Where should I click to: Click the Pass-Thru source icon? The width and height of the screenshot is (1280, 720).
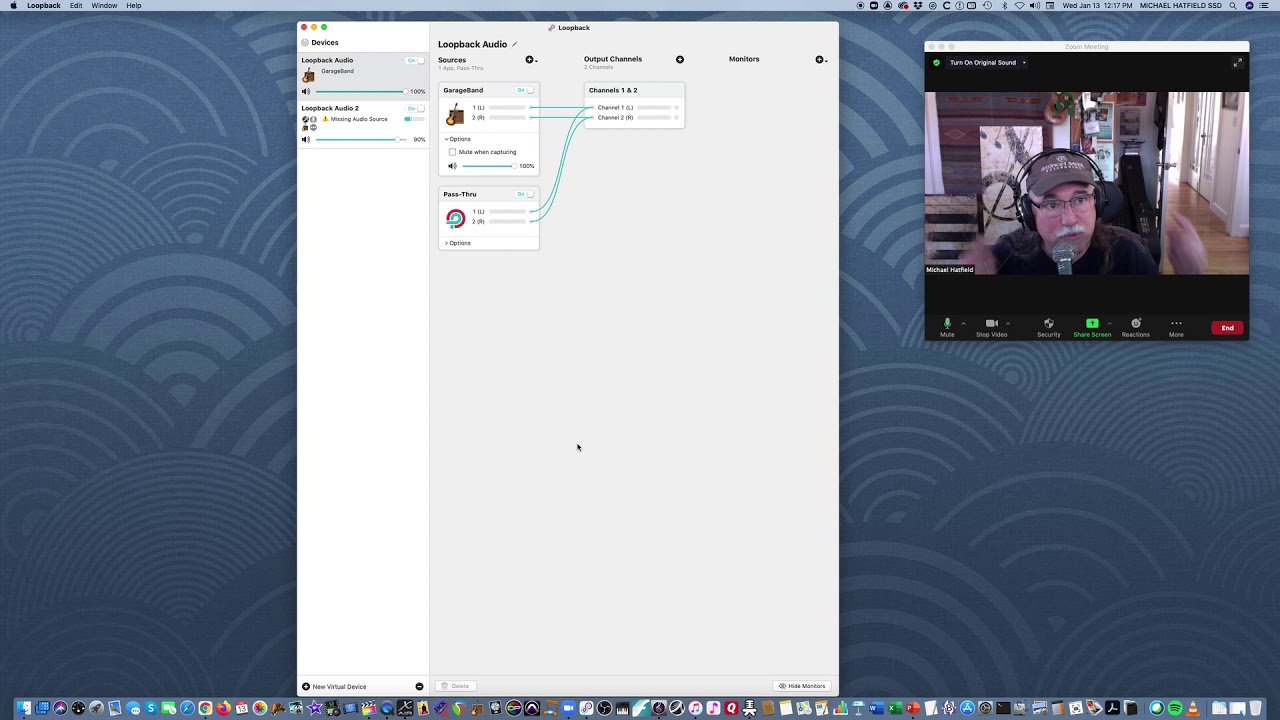(455, 218)
